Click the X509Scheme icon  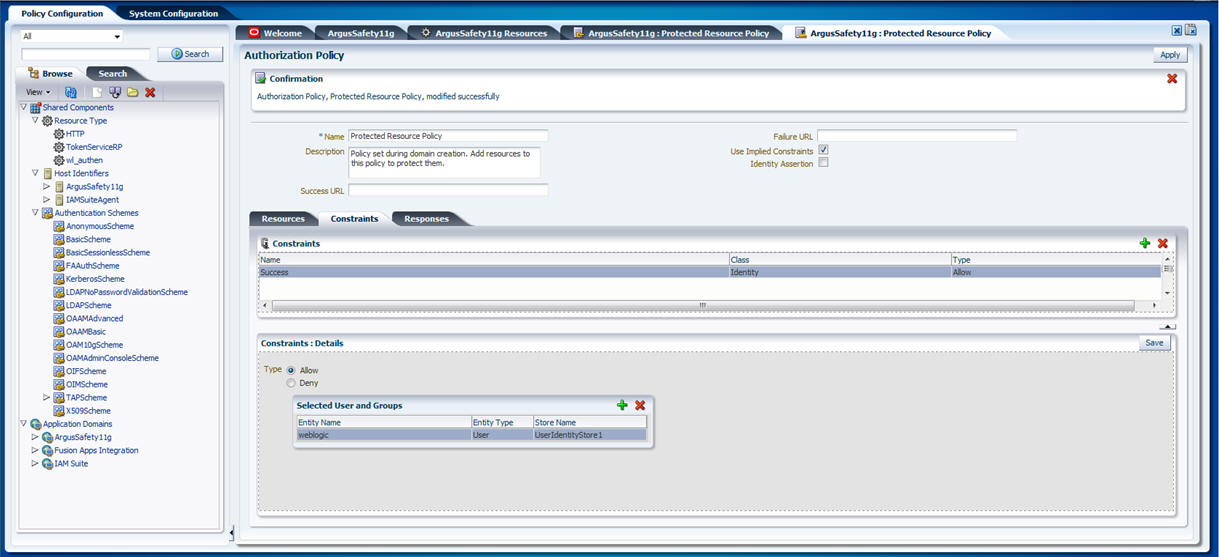coord(59,411)
